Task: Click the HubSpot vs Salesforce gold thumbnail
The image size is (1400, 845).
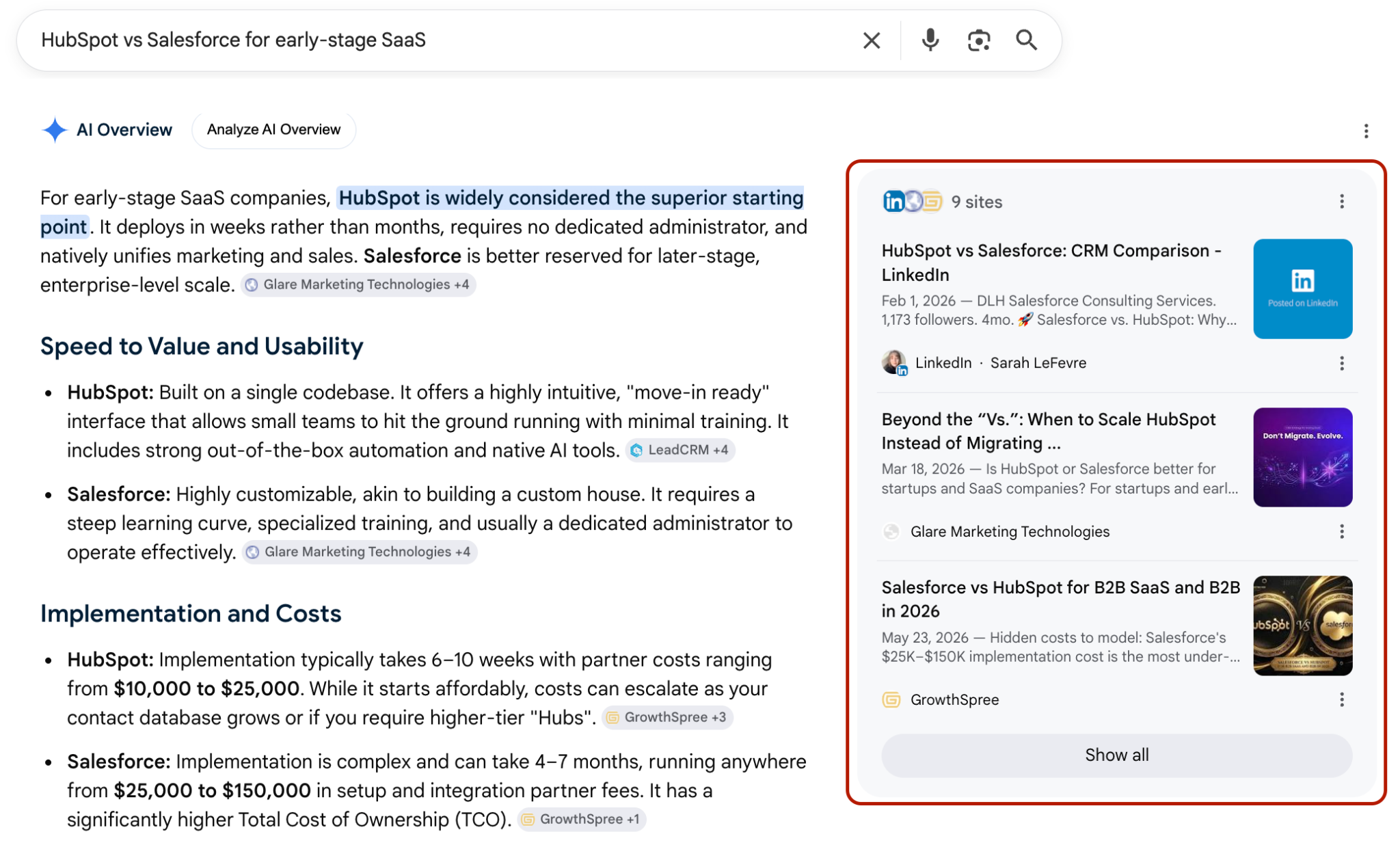Action: [1302, 626]
